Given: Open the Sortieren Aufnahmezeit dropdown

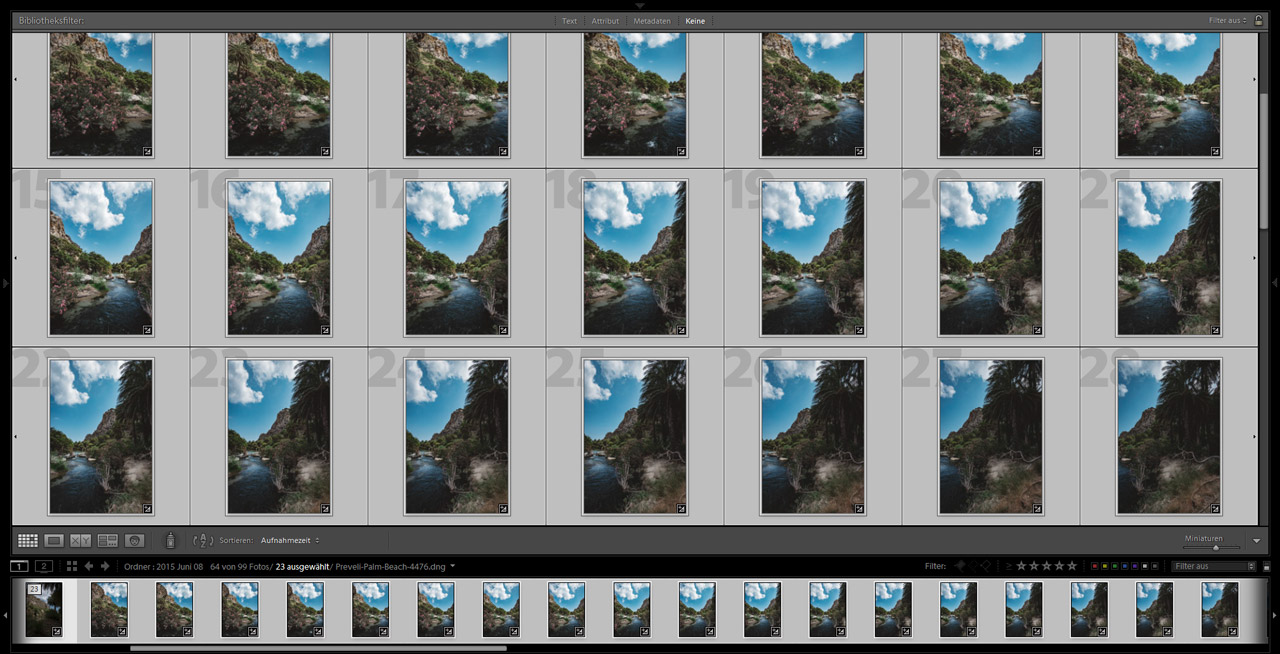Looking at the screenshot, I should (x=287, y=540).
